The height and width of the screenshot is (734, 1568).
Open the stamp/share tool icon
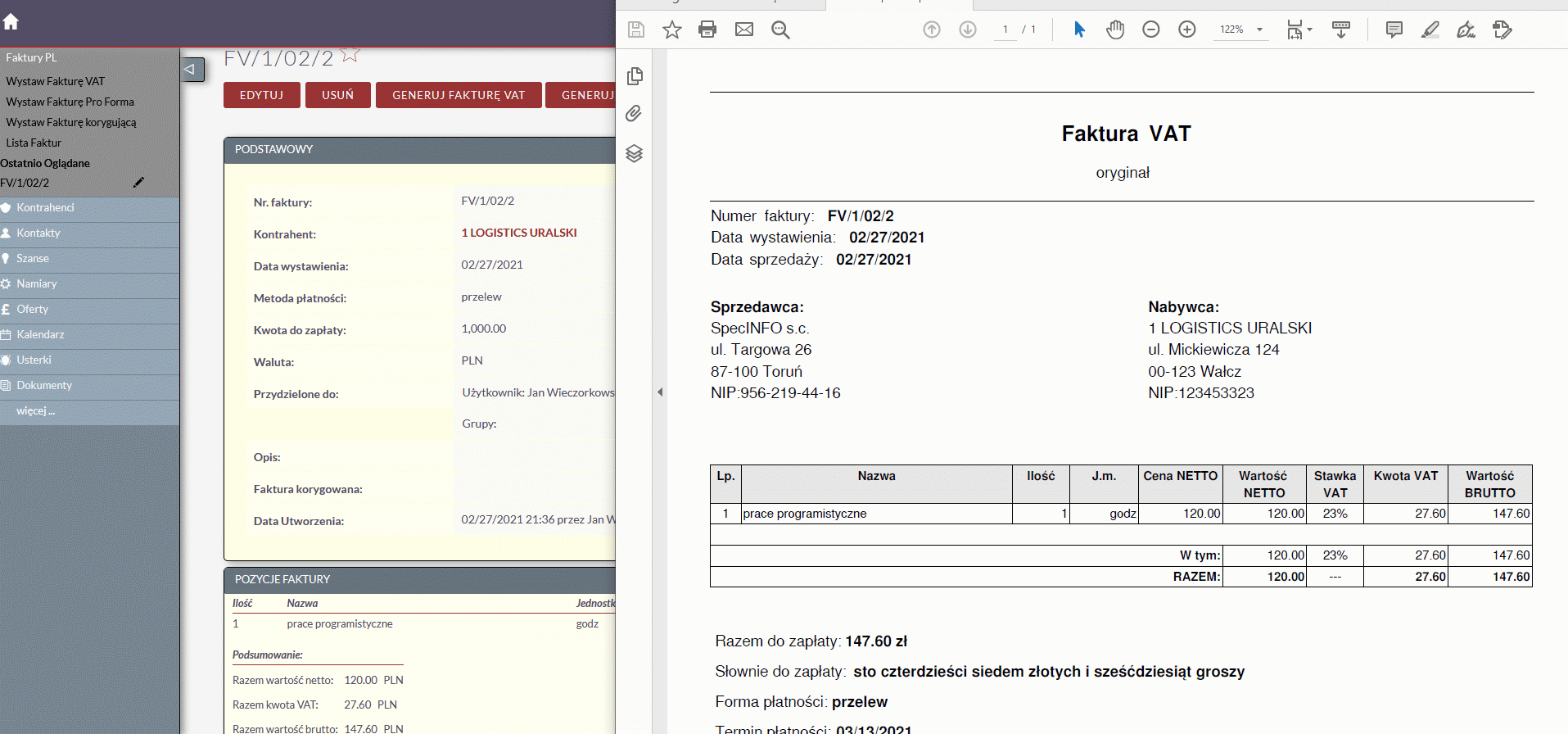(1502, 29)
